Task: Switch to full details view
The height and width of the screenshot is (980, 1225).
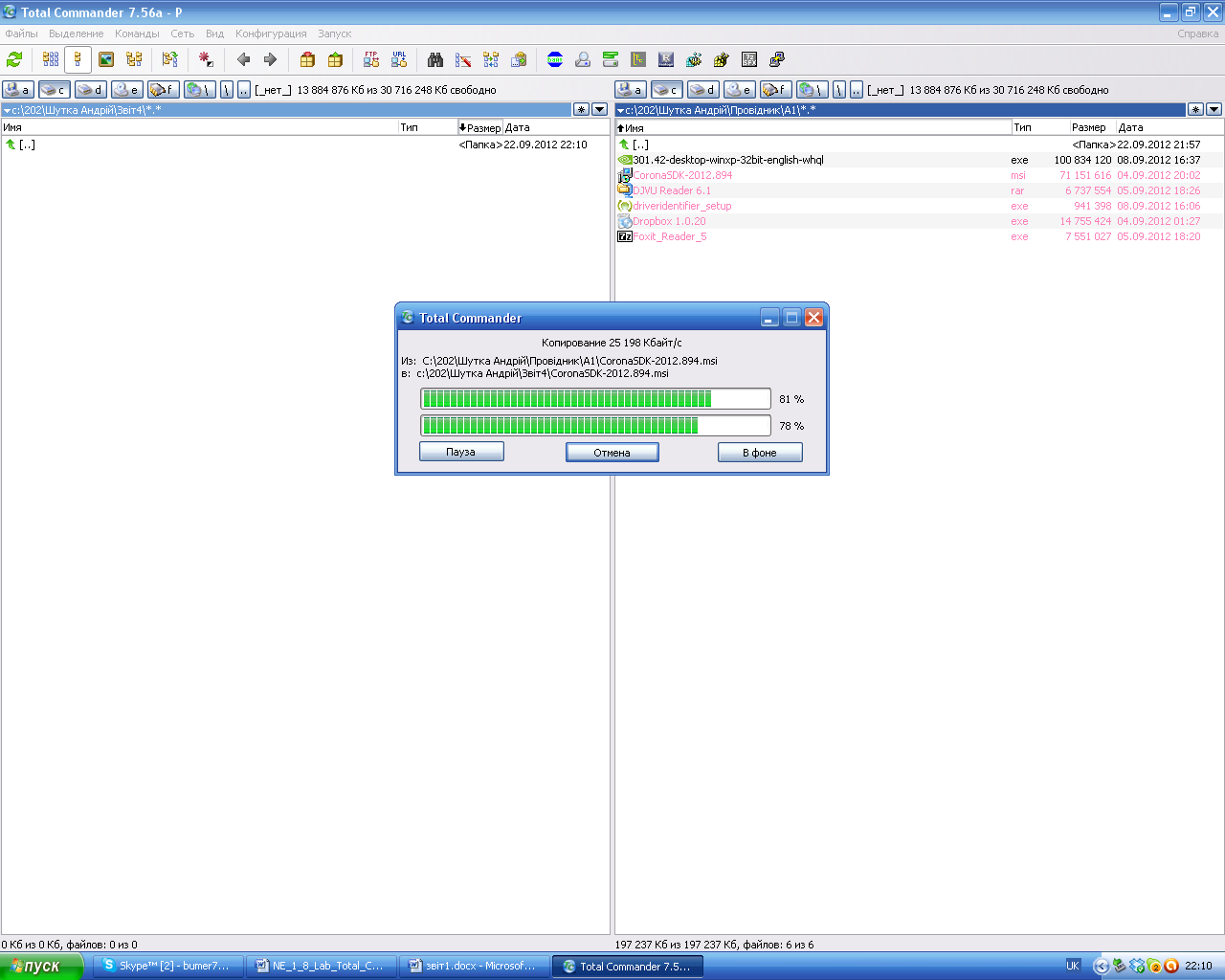Action: click(x=78, y=59)
